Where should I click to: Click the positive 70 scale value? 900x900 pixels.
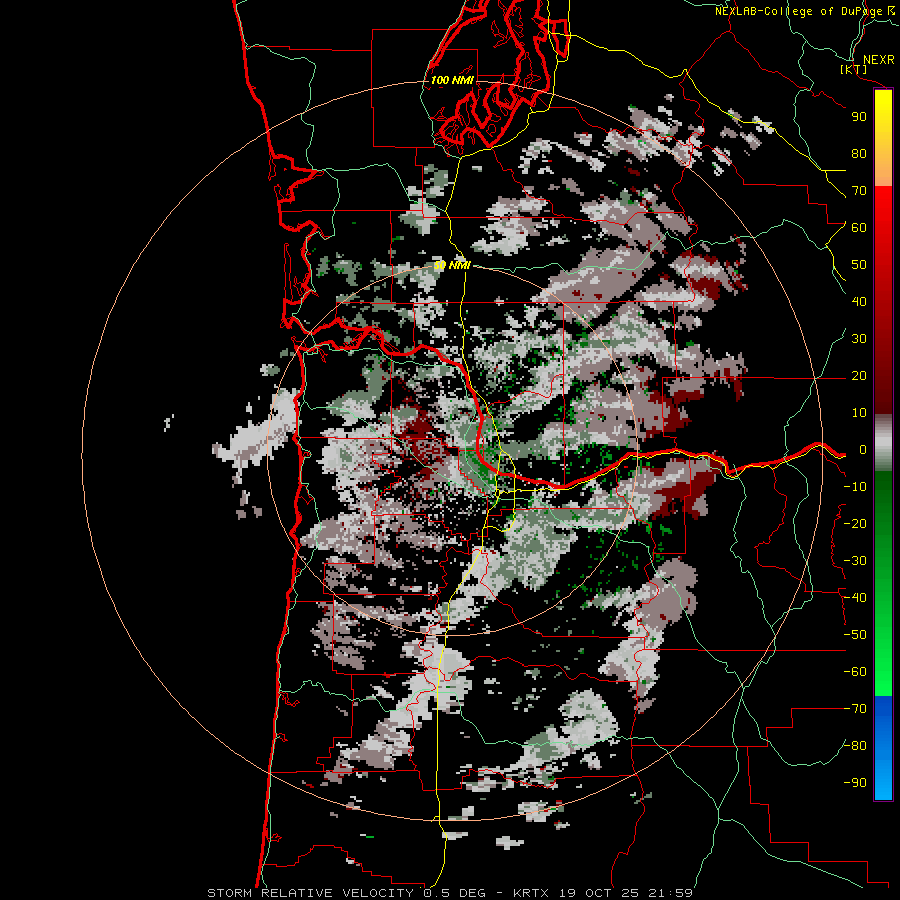[x=859, y=191]
